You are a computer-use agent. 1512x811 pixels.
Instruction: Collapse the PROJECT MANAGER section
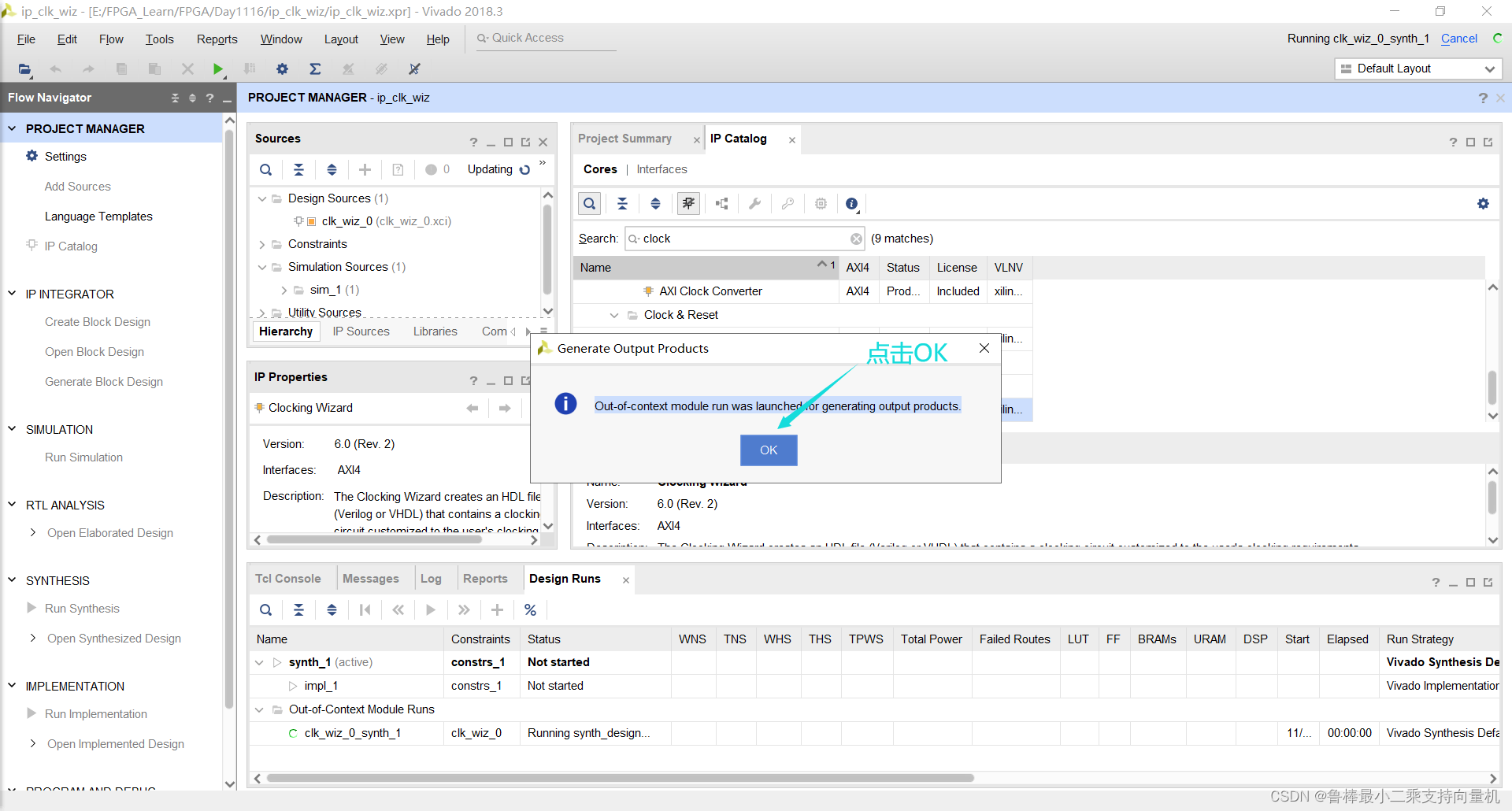(12, 128)
